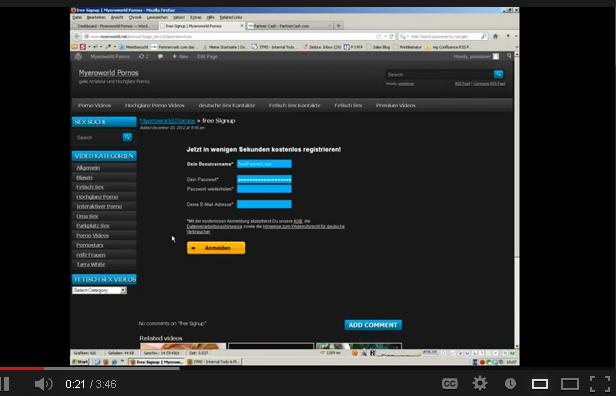Click the admin bar search magnifier icon
Image resolution: width=616 pixels, height=396 pixels.
pos(509,56)
